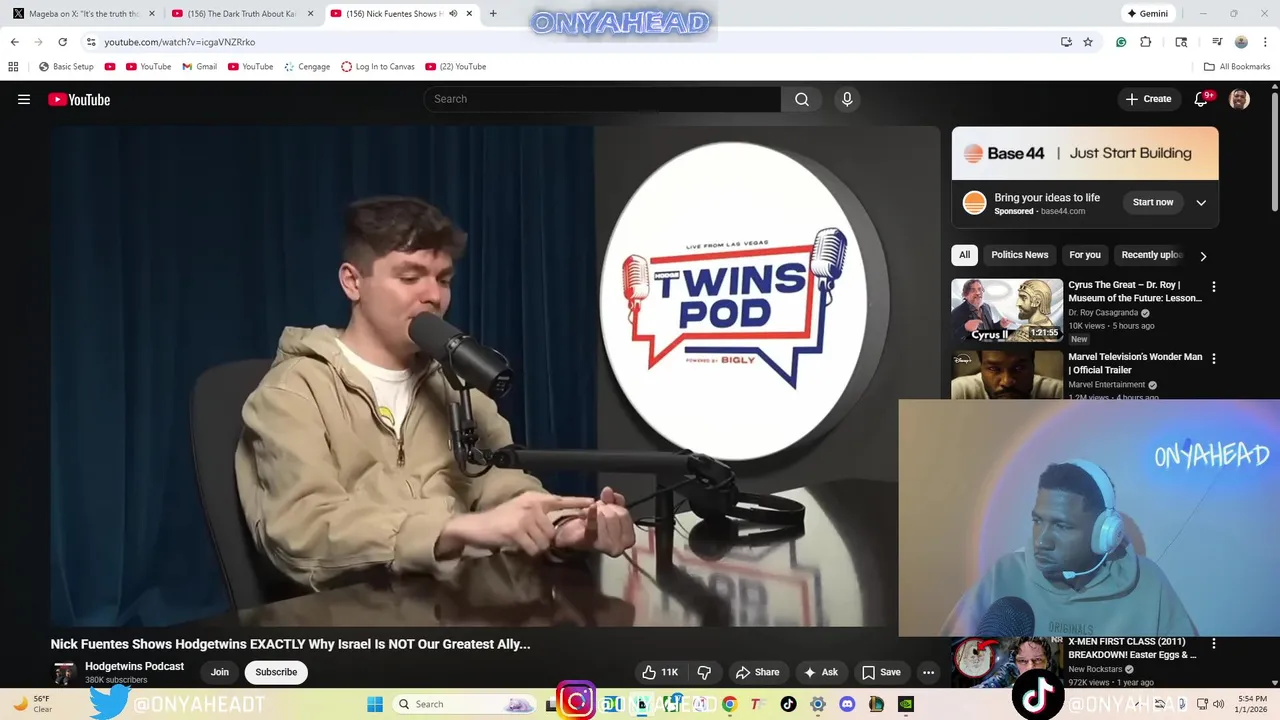Click the YouTube search input field
Screen dimensions: 1280x720
click(x=602, y=99)
